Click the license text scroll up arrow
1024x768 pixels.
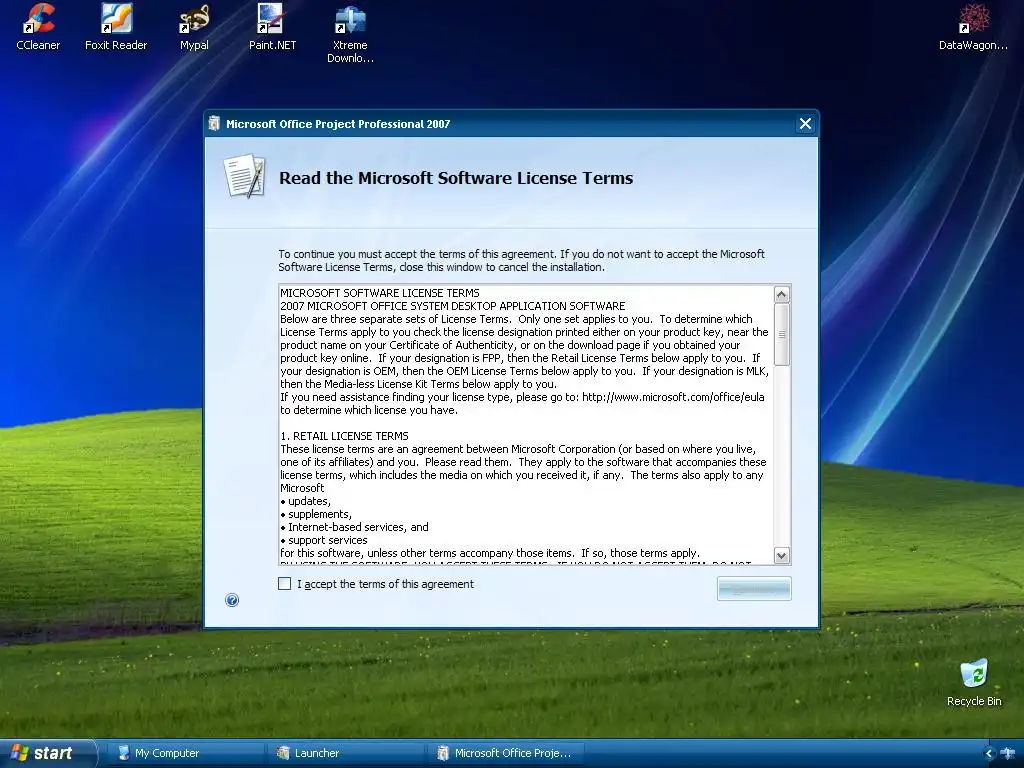(782, 295)
